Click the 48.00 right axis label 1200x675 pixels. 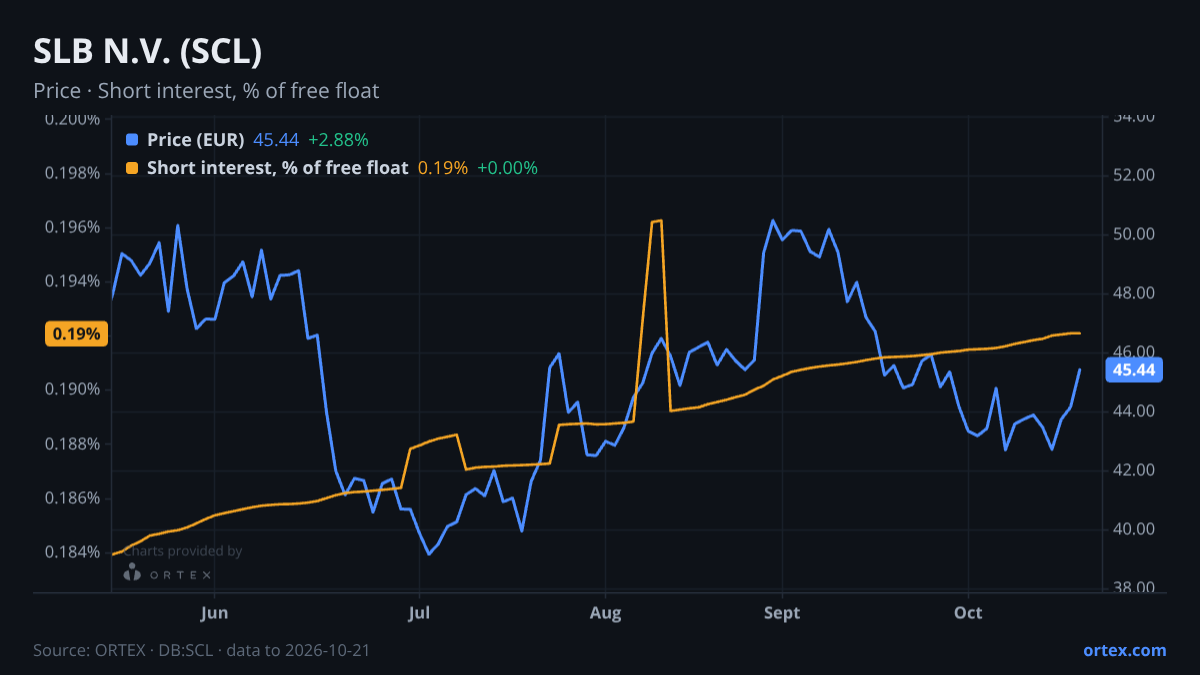pyautogui.click(x=1134, y=294)
